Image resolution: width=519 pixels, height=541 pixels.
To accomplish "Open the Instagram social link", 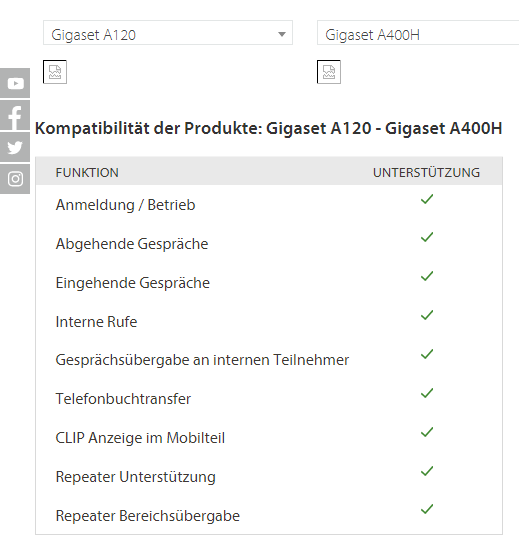I will [15, 179].
